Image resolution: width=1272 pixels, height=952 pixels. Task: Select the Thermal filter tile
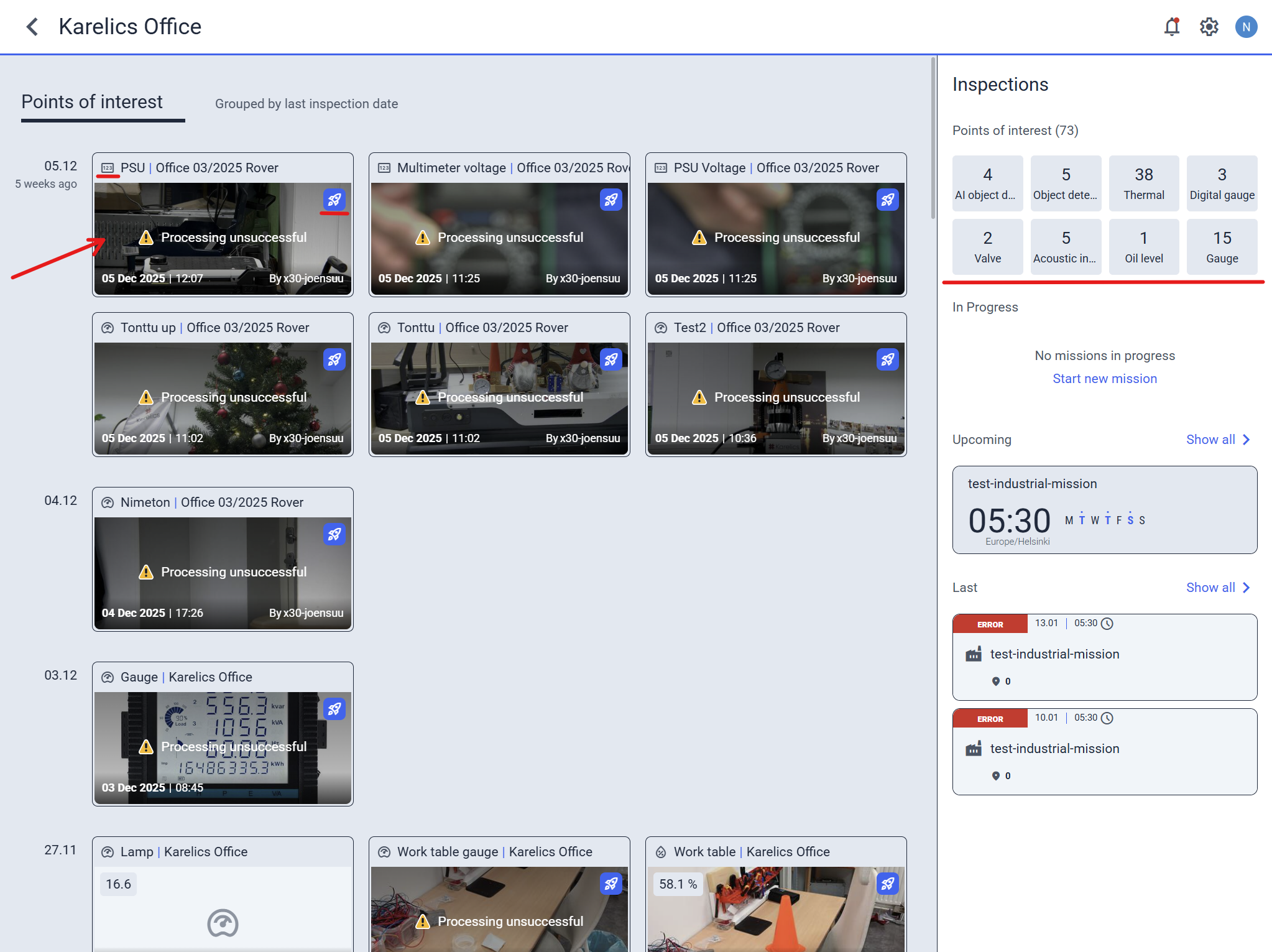(x=1143, y=183)
